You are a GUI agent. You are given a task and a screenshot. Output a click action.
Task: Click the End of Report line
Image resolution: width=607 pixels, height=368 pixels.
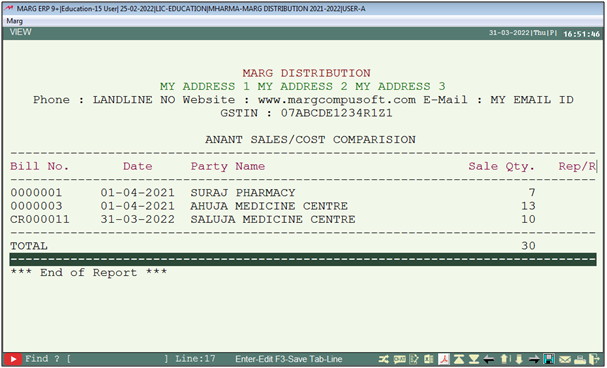(89, 272)
